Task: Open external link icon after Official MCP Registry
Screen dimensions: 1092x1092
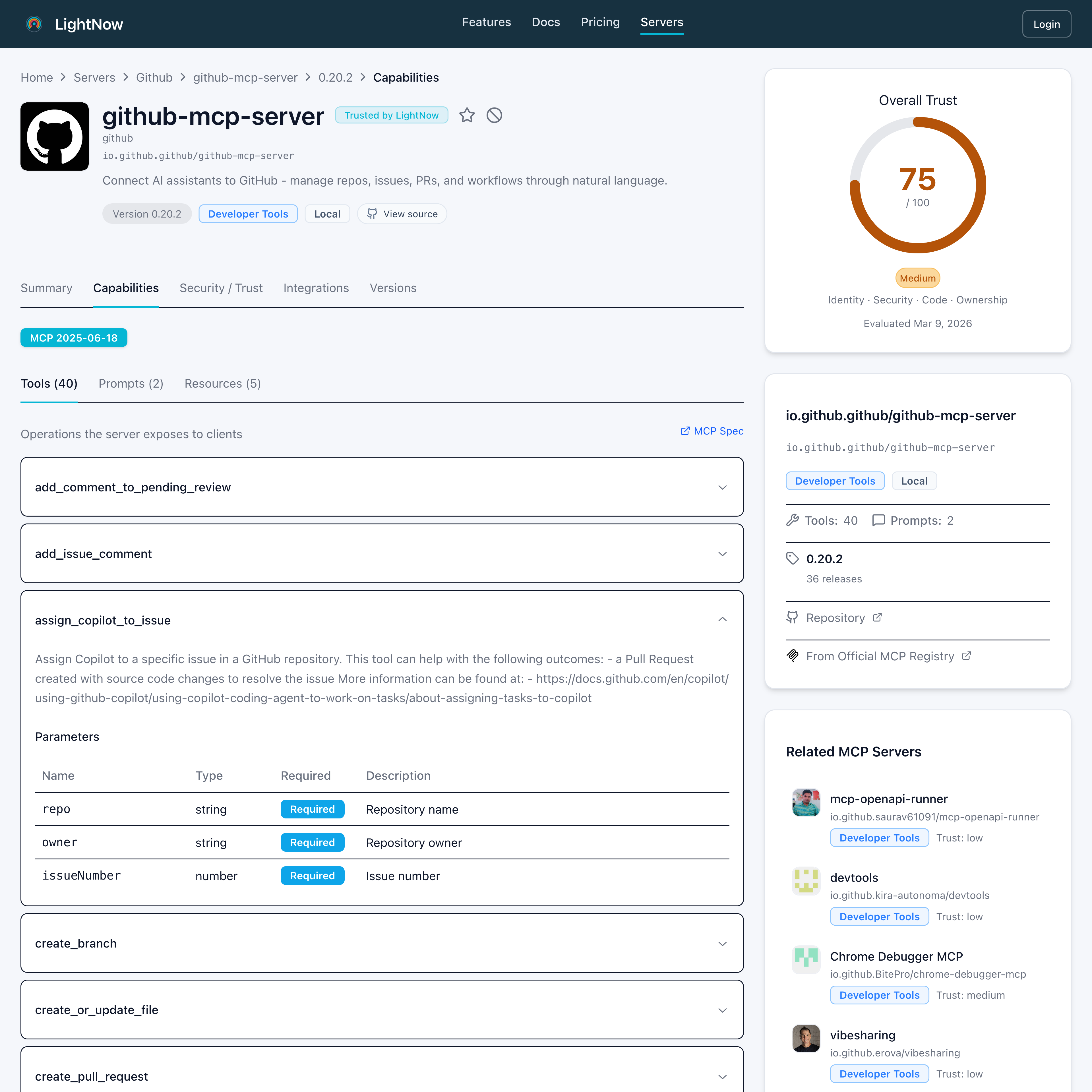Action: coord(967,656)
